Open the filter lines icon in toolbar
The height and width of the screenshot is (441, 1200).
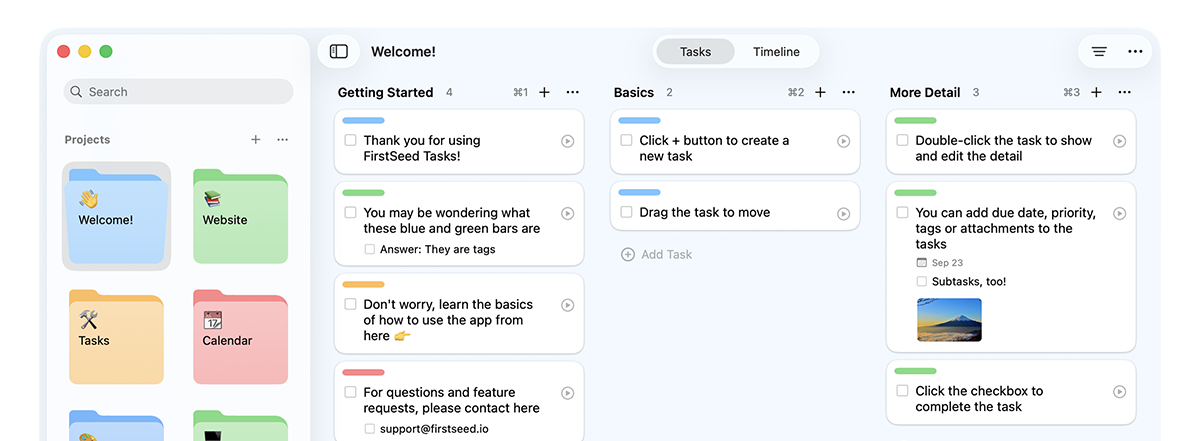tap(1099, 51)
